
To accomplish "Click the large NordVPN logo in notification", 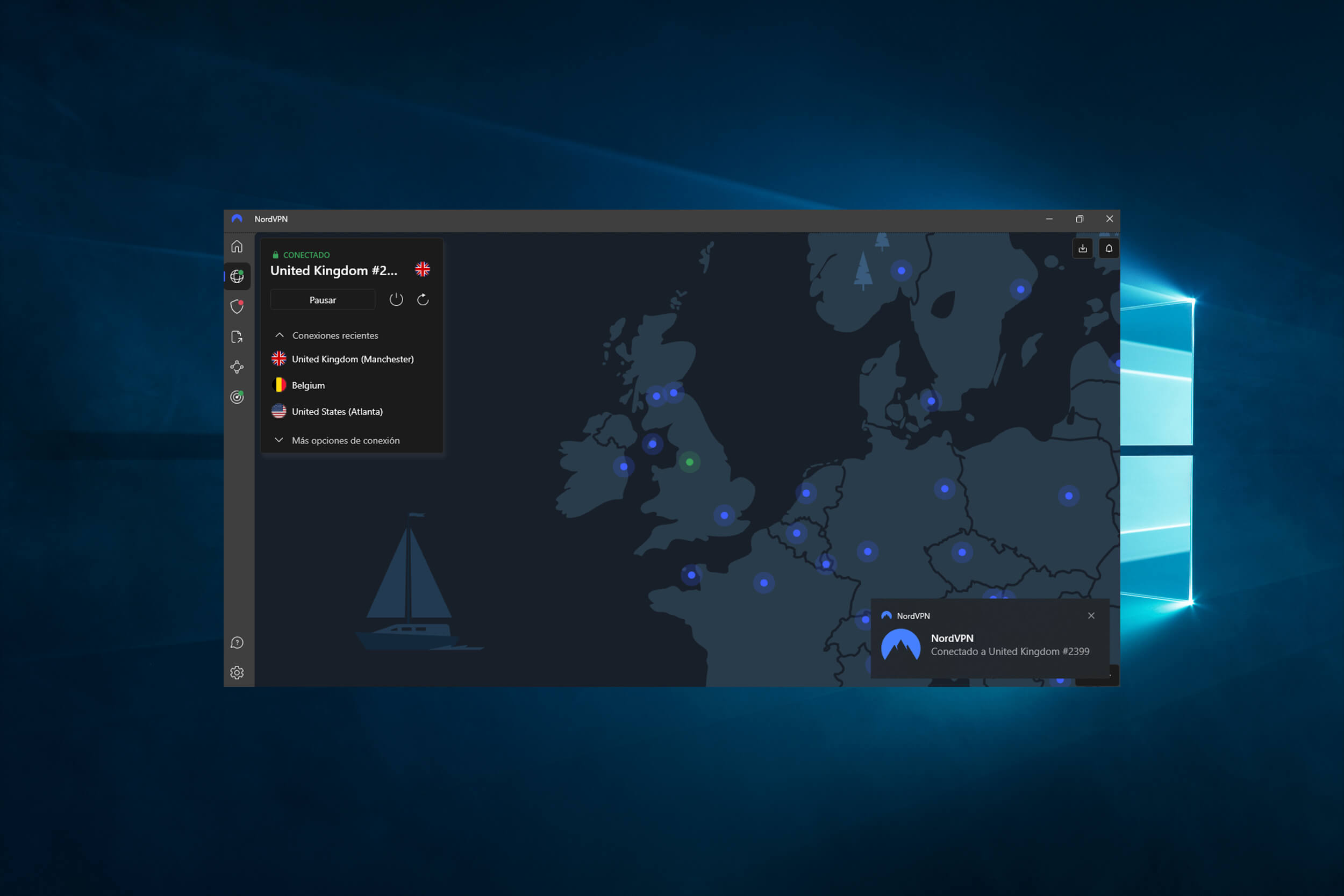I will 900,644.
